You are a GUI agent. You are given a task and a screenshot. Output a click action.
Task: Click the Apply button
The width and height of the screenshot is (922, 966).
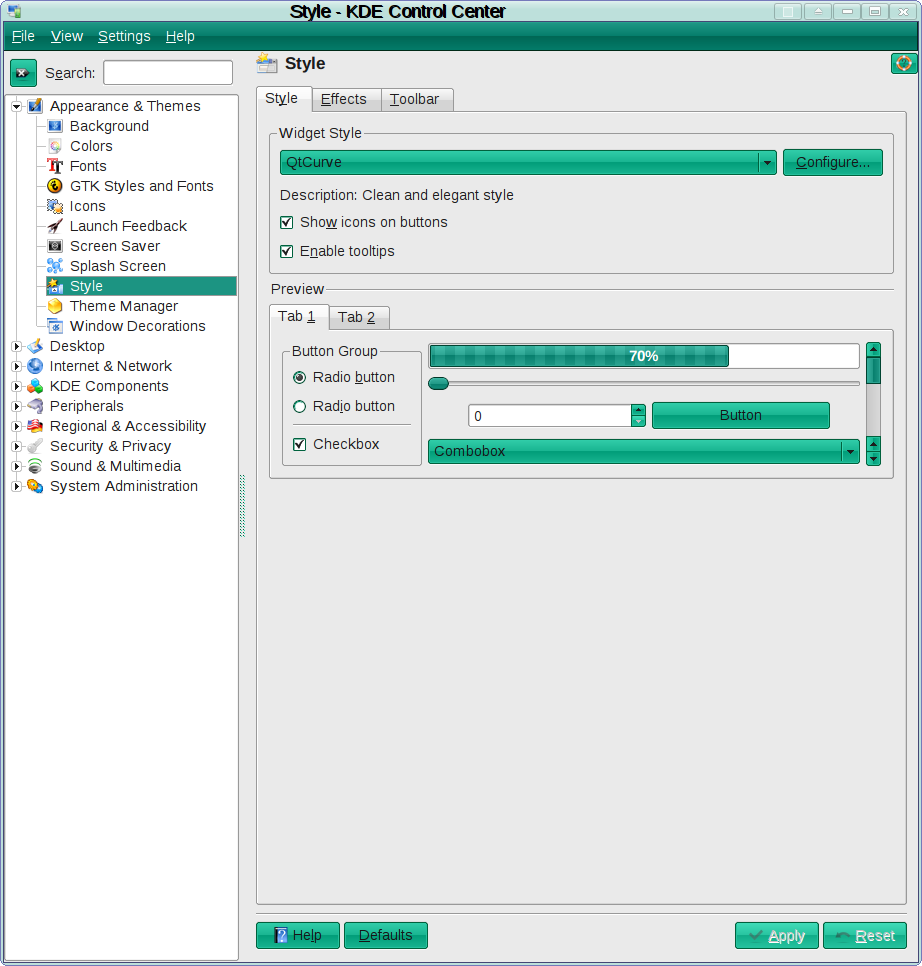777,936
